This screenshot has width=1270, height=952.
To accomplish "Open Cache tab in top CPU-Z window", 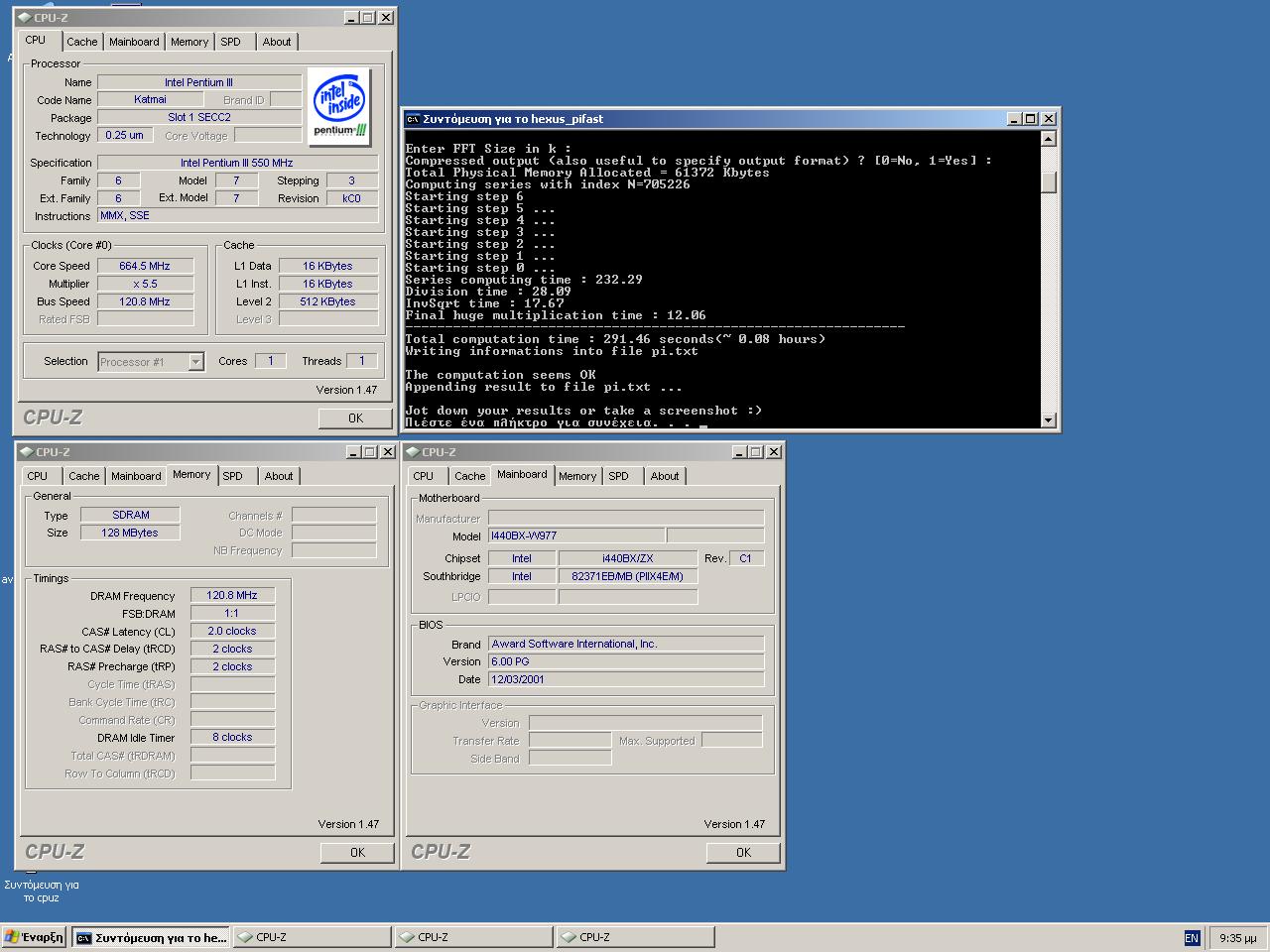I will coord(82,42).
